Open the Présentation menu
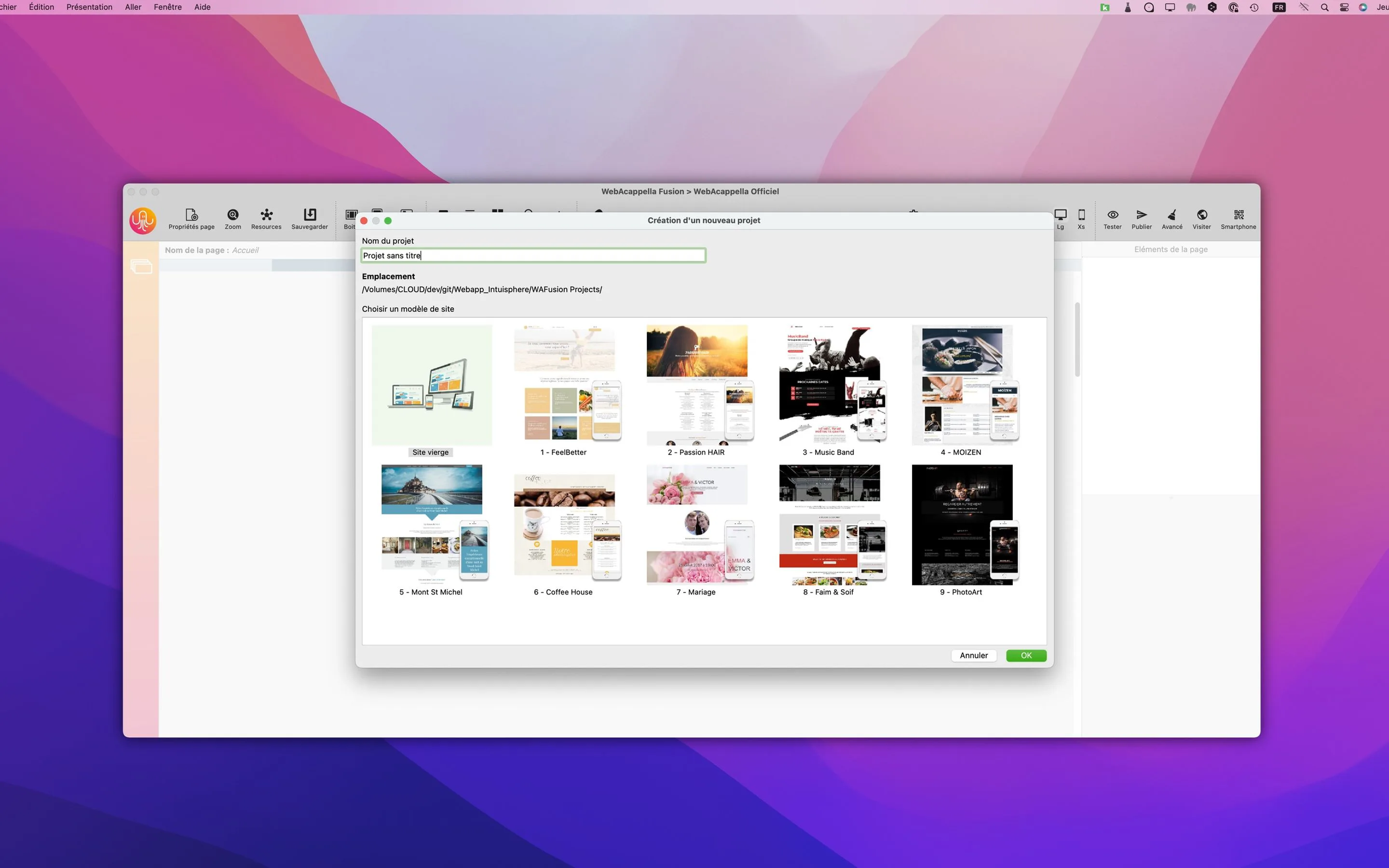The width and height of the screenshot is (1389, 868). (x=90, y=7)
